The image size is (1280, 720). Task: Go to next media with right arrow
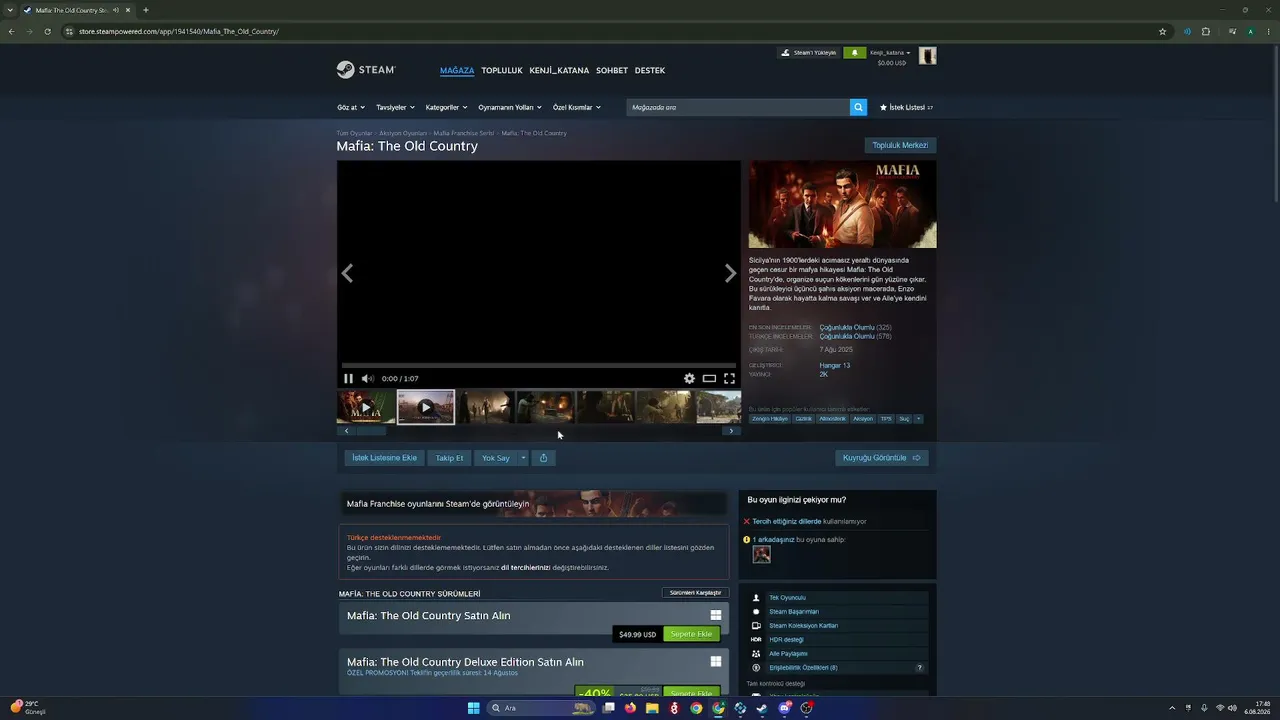730,273
